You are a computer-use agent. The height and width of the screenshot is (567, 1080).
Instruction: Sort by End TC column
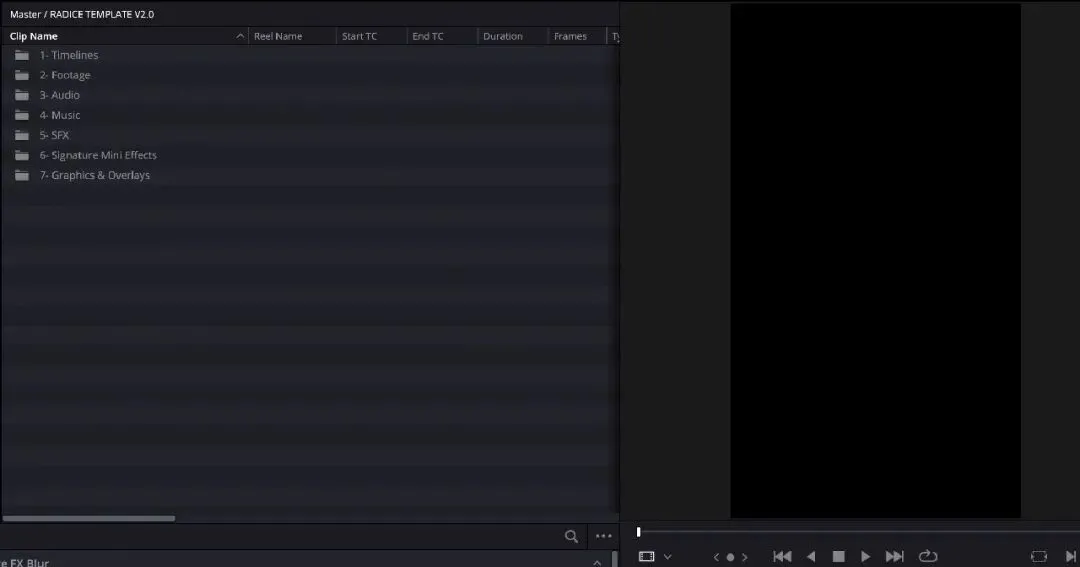coord(428,36)
